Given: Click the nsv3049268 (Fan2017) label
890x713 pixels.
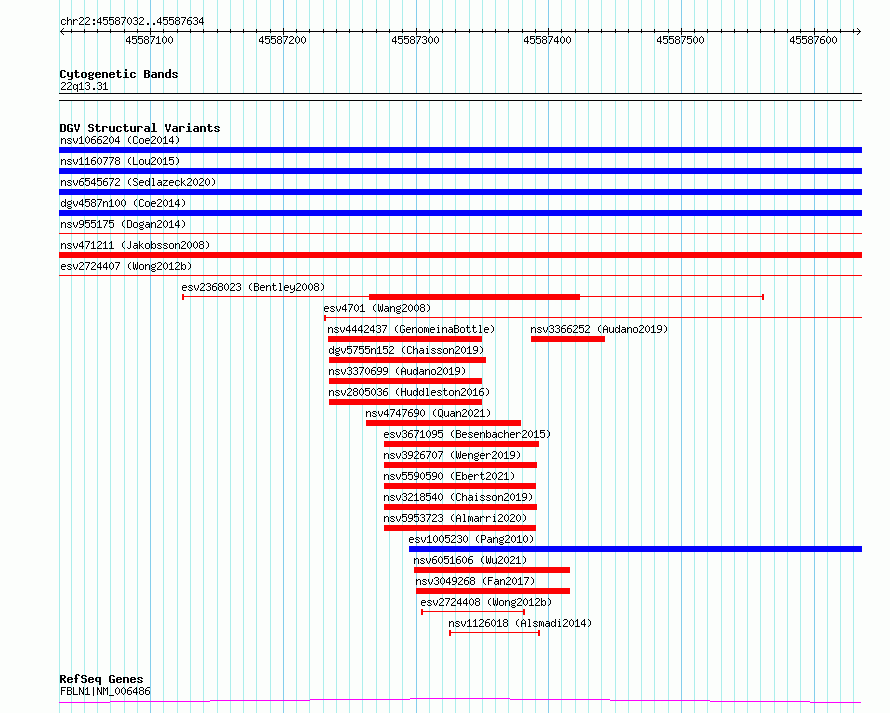Looking at the screenshot, I should 475,581.
